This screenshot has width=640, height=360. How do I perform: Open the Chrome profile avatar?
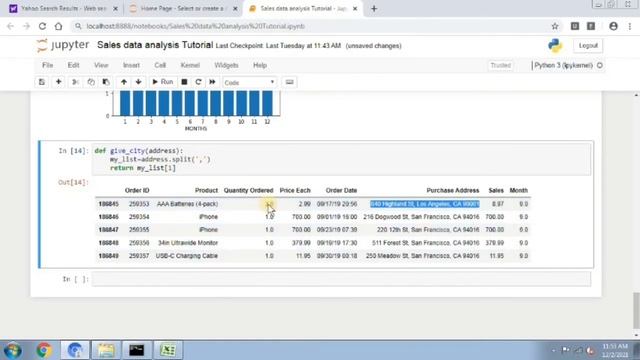[x=613, y=26]
